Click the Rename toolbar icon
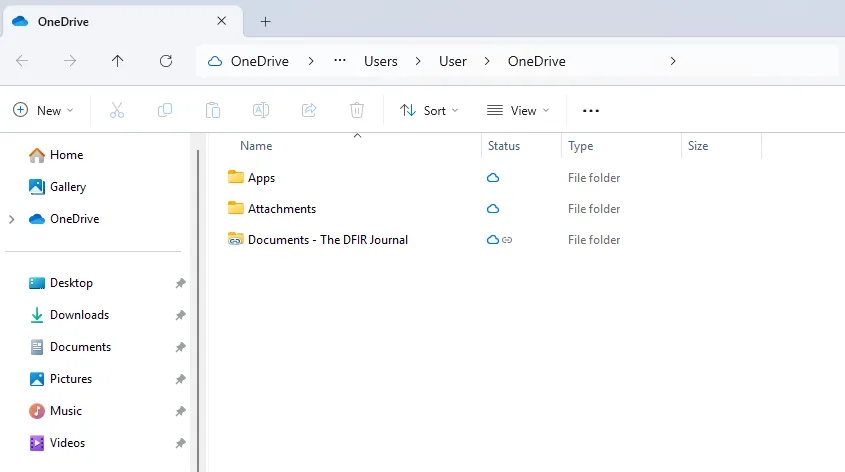Screen dimensions: 845x472 coord(261,110)
